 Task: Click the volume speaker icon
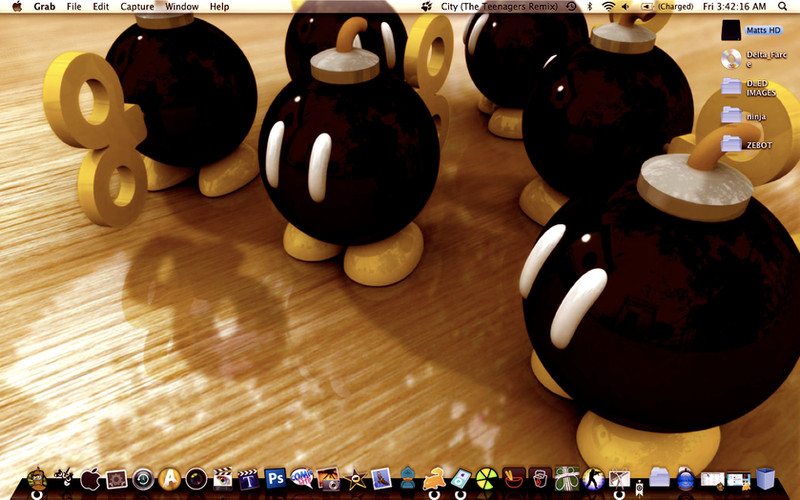point(626,7)
